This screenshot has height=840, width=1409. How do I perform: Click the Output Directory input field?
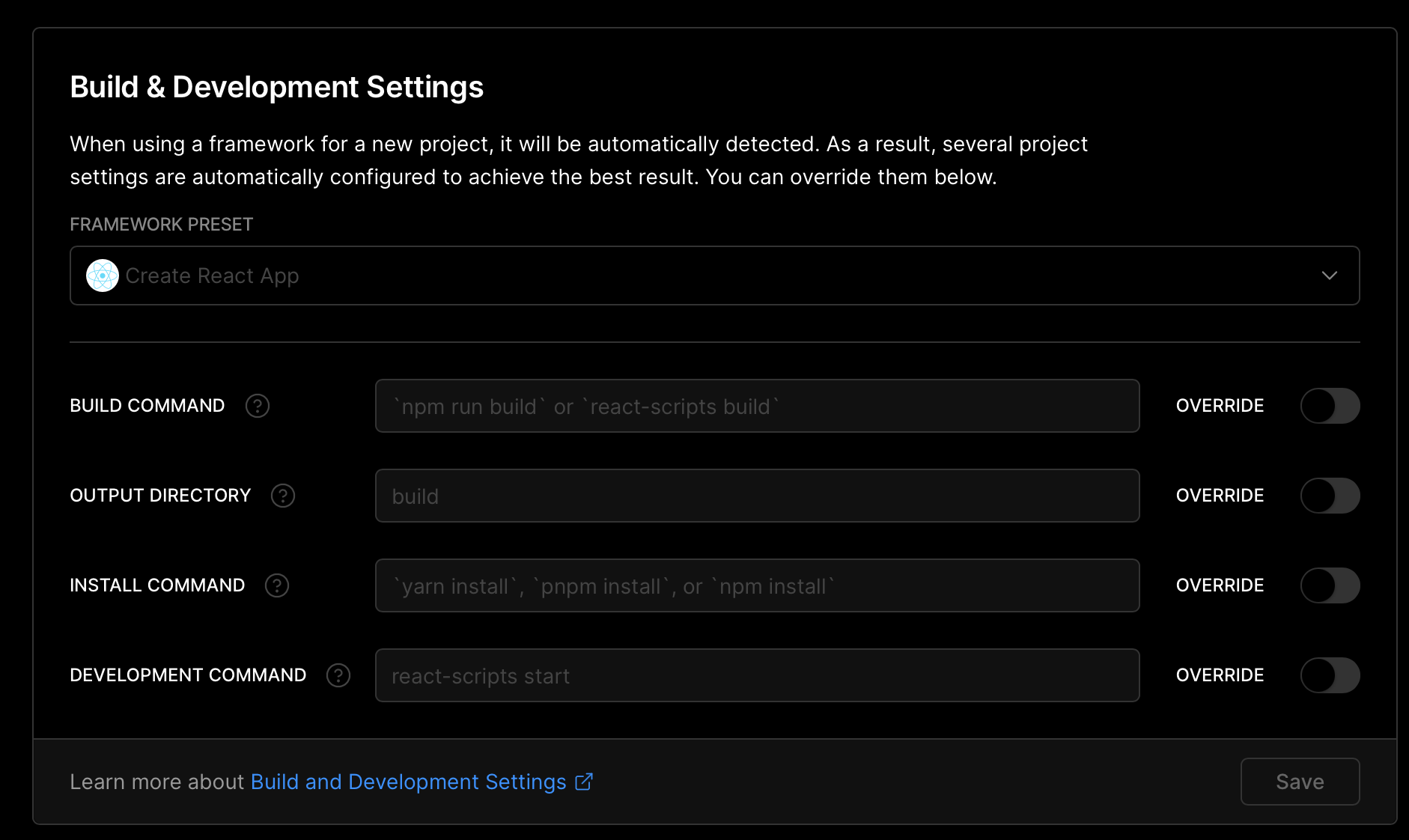pyautogui.click(x=758, y=496)
